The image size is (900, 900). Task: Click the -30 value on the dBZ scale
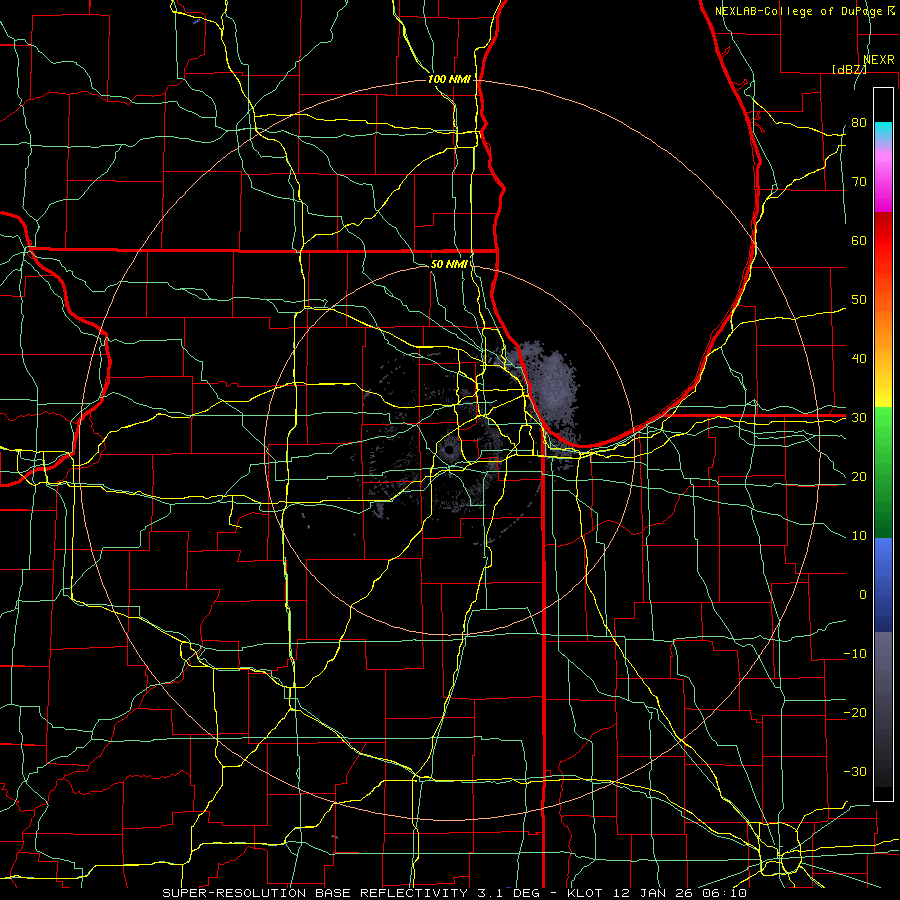(x=855, y=772)
